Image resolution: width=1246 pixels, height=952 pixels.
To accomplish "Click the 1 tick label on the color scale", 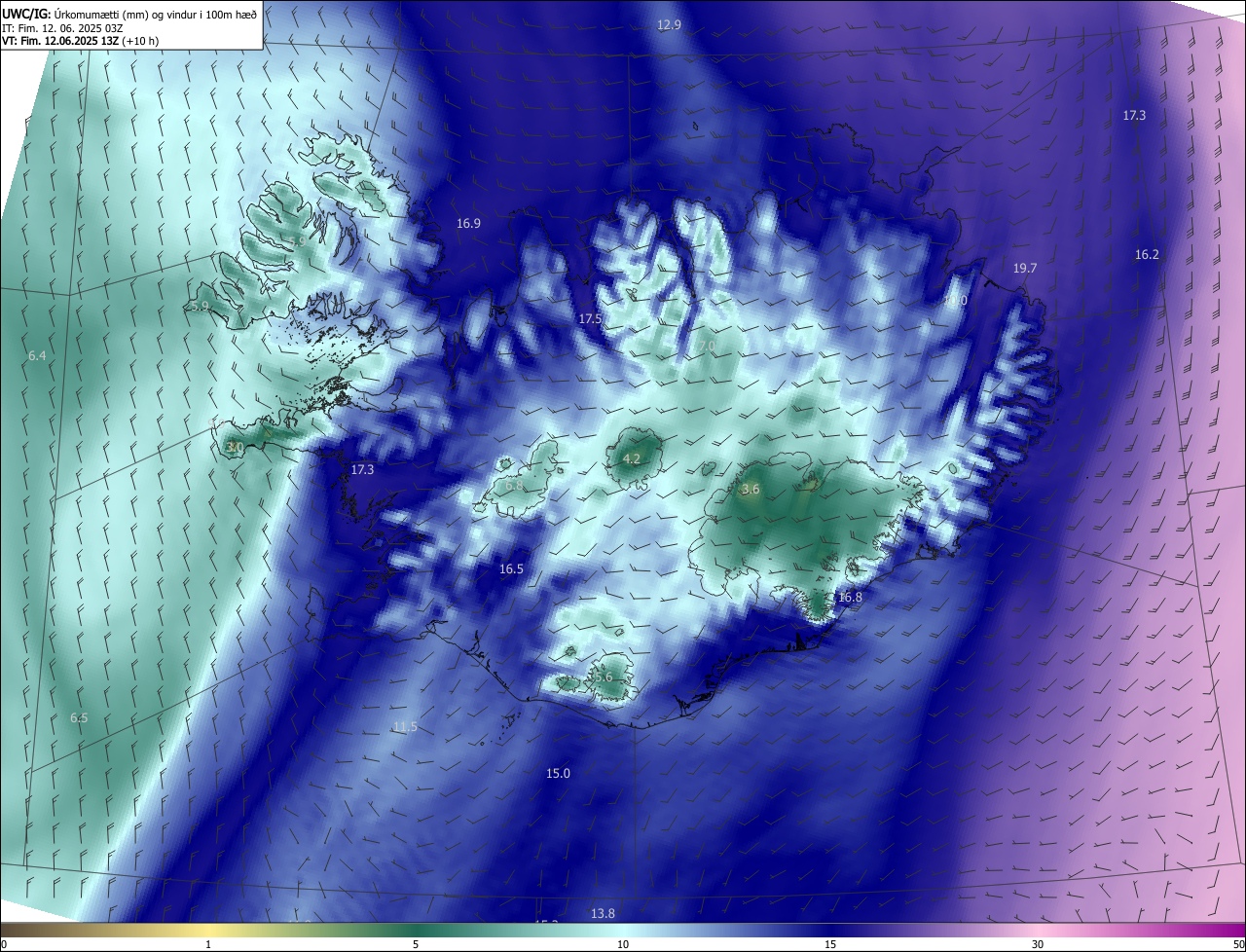I will coord(208,945).
